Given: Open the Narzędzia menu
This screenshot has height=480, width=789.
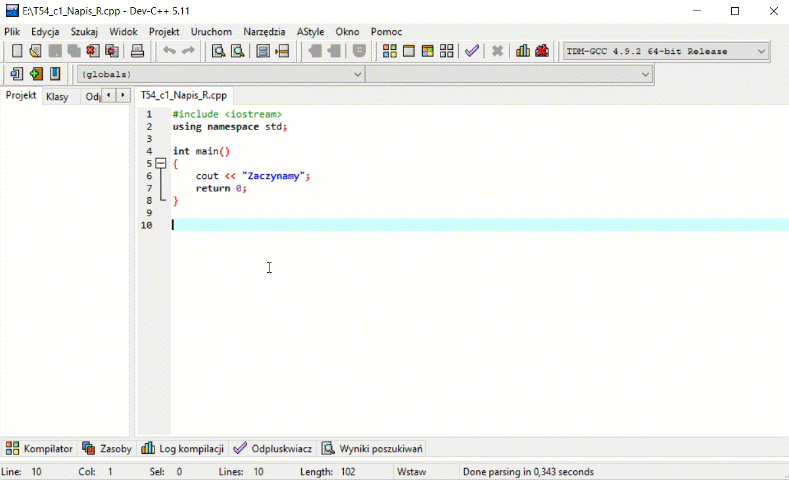Looking at the screenshot, I should (265, 31).
